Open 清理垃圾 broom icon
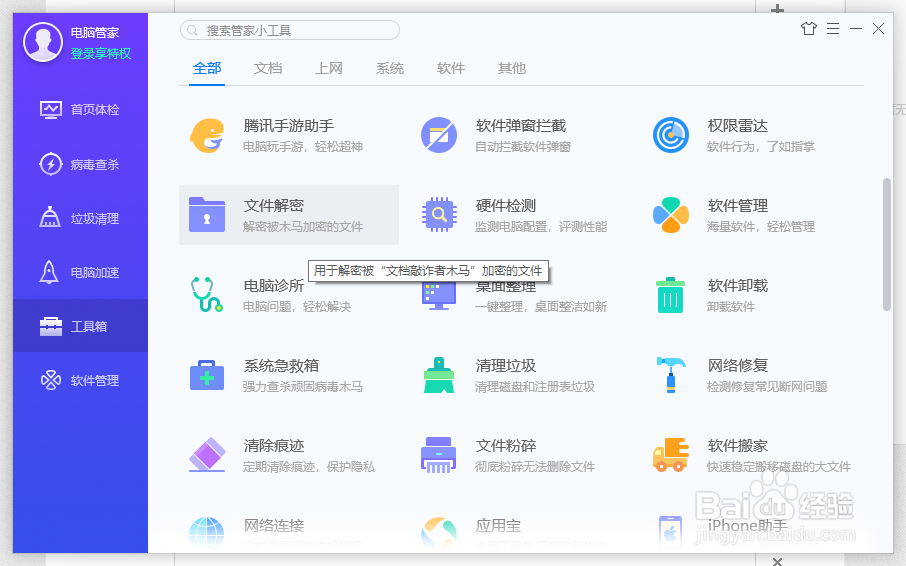Viewport: 906px width, 566px height. (439, 375)
